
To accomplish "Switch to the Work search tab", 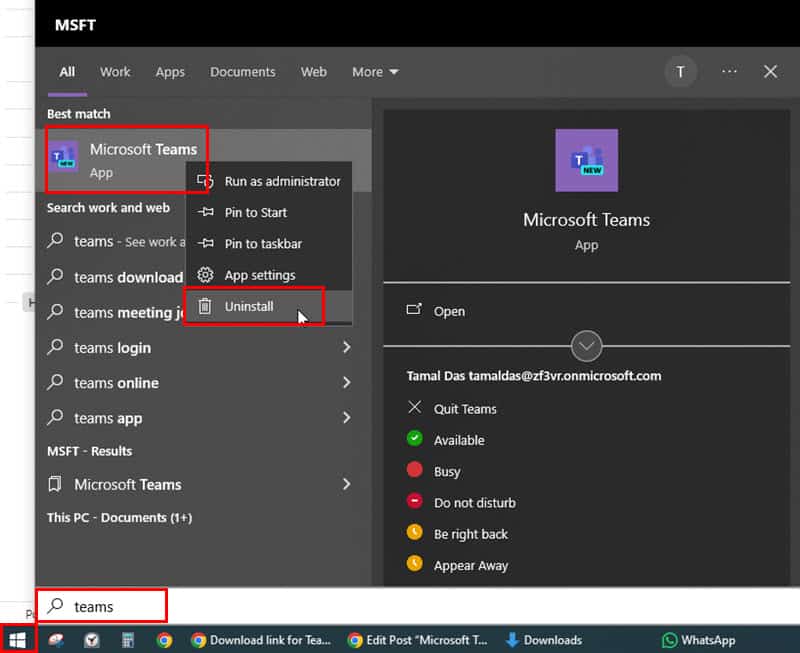I will (115, 72).
